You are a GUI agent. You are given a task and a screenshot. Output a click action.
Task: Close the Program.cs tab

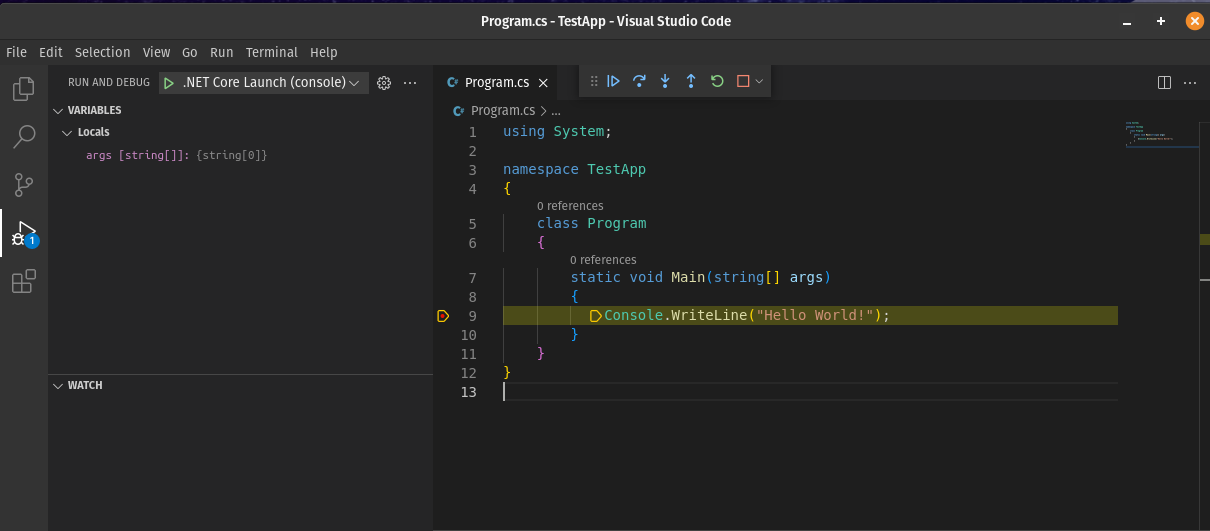[543, 83]
